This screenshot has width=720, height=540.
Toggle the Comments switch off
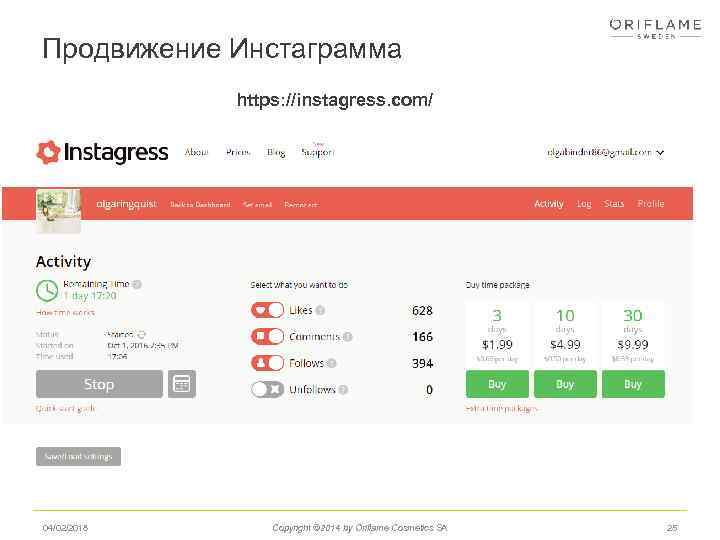(x=268, y=337)
